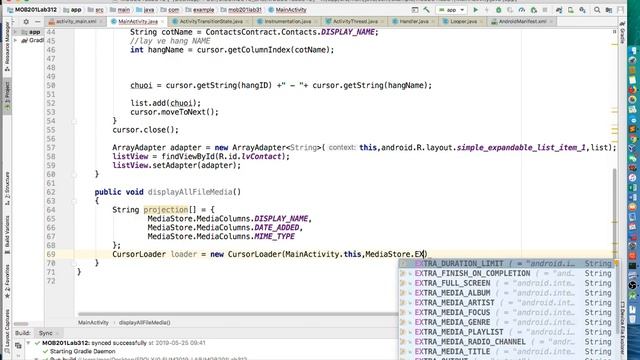The image size is (640, 360).
Task: Expand the 'app' node in project tree
Action: pos(16,32)
